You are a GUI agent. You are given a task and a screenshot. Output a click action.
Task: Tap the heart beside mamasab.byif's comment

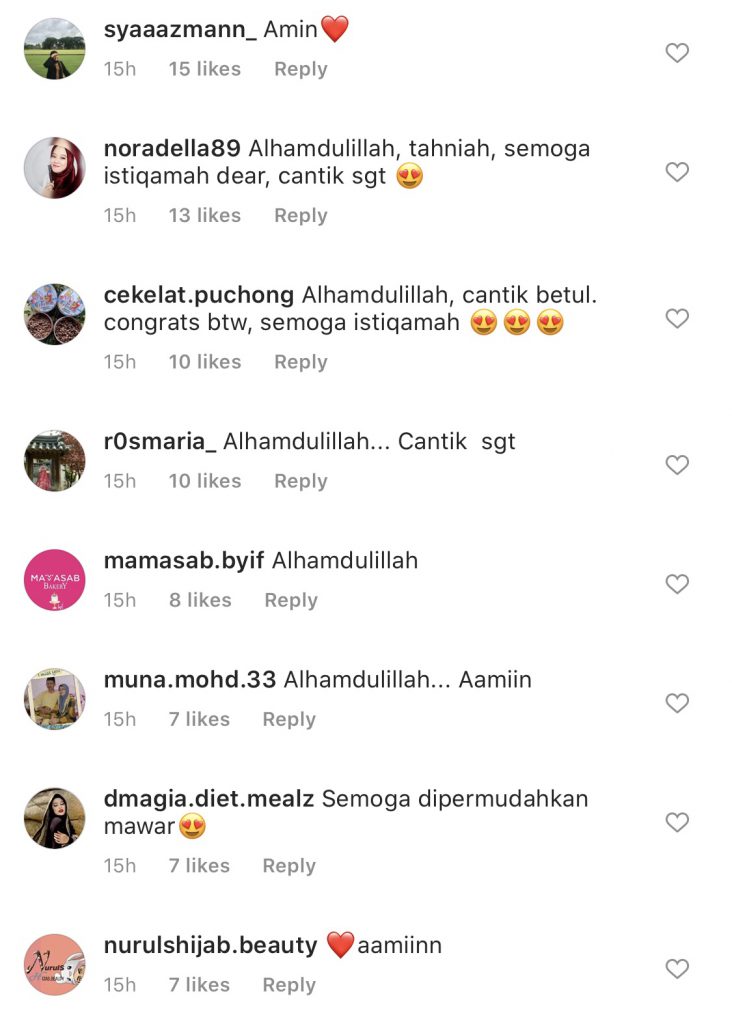(x=677, y=584)
